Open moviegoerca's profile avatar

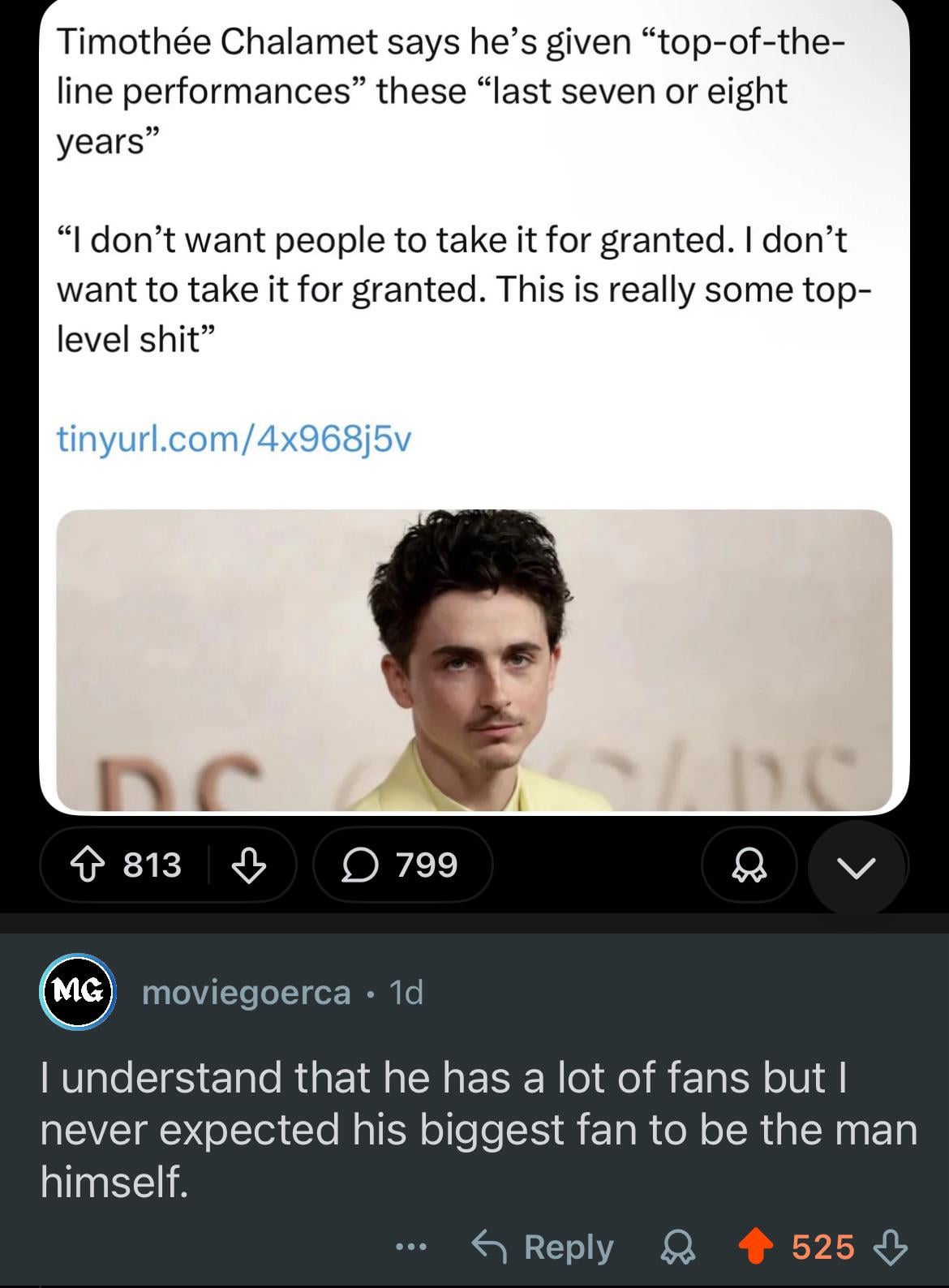[77, 991]
